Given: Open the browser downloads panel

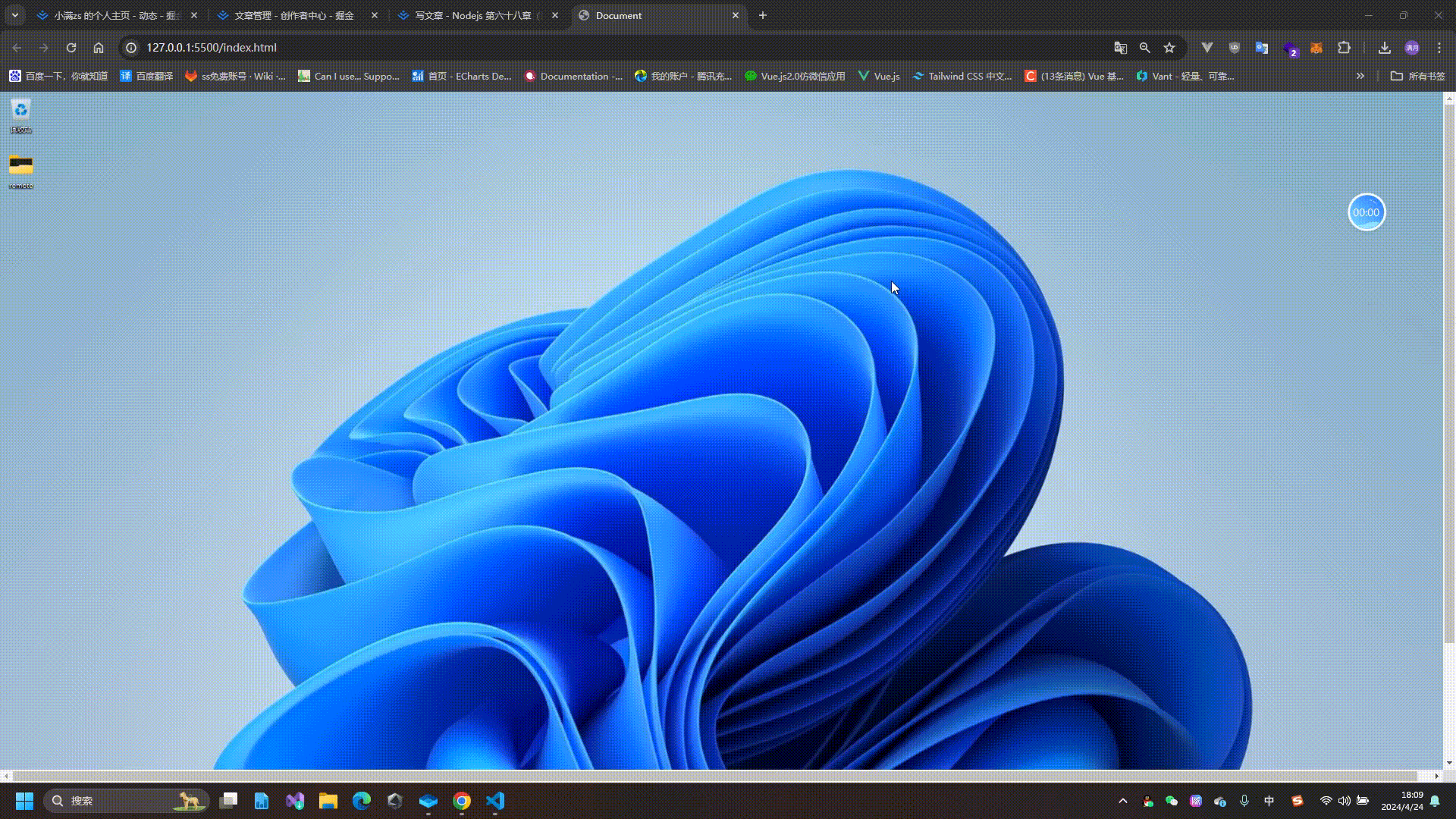Looking at the screenshot, I should tap(1385, 47).
